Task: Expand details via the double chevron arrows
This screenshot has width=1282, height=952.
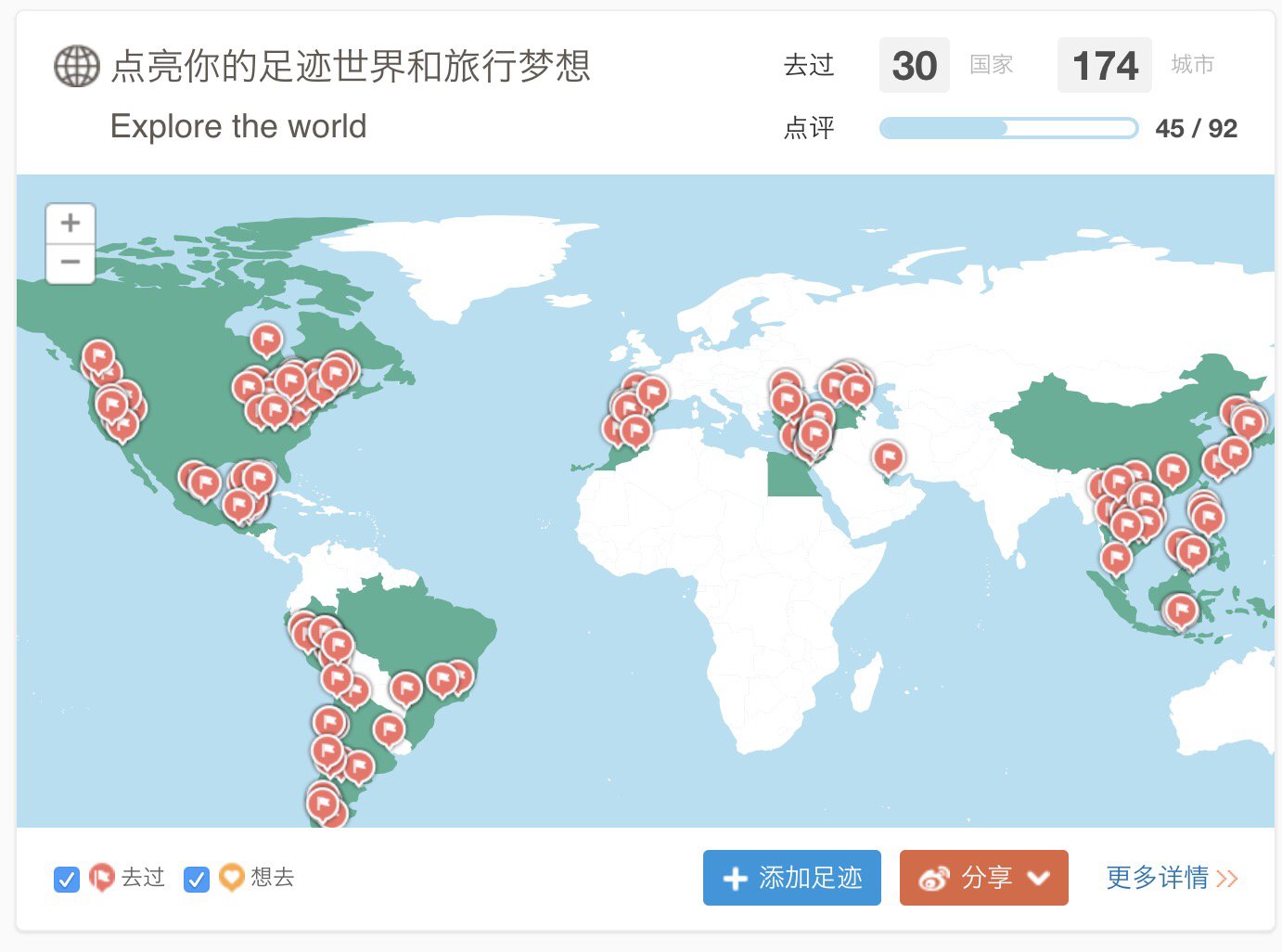Action: tap(1227, 878)
